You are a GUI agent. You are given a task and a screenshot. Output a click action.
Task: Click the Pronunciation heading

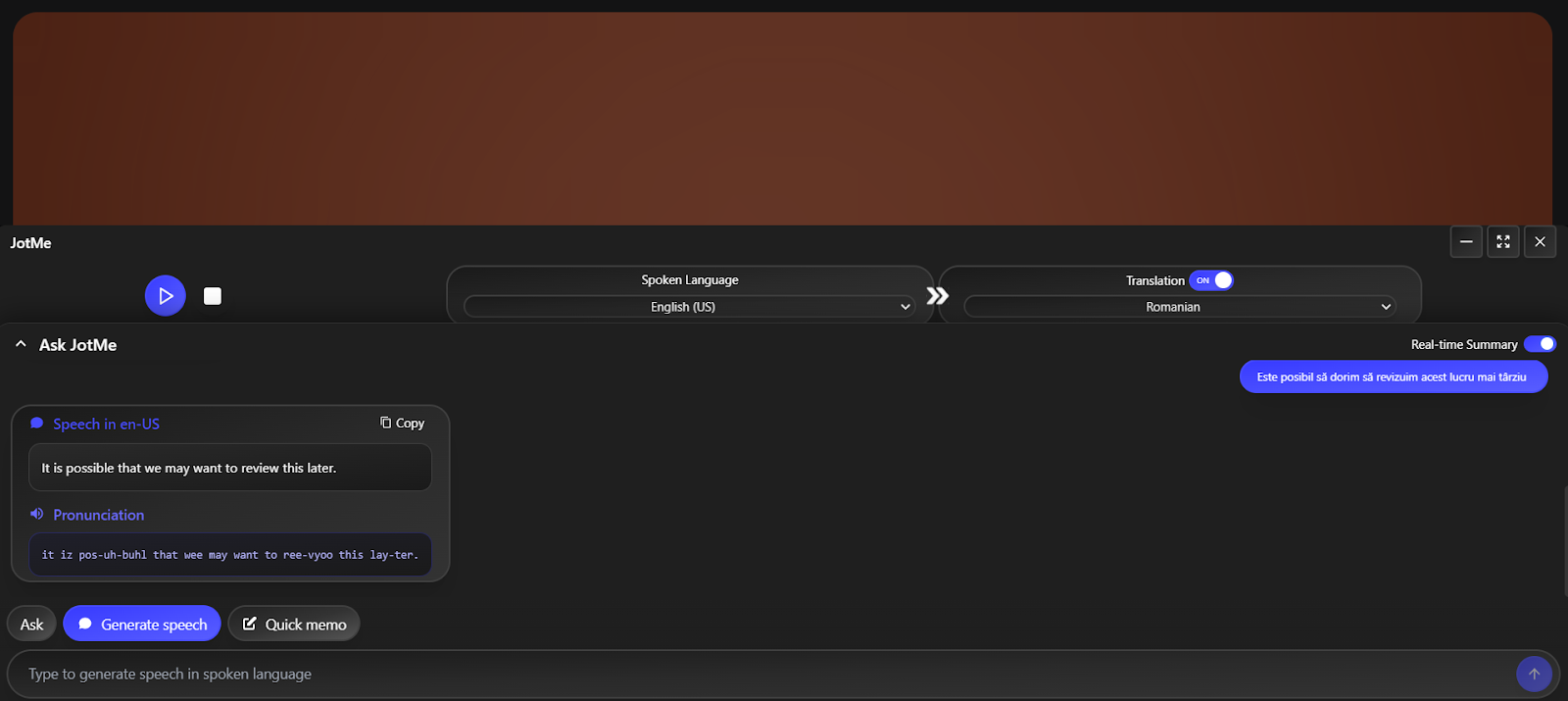99,515
